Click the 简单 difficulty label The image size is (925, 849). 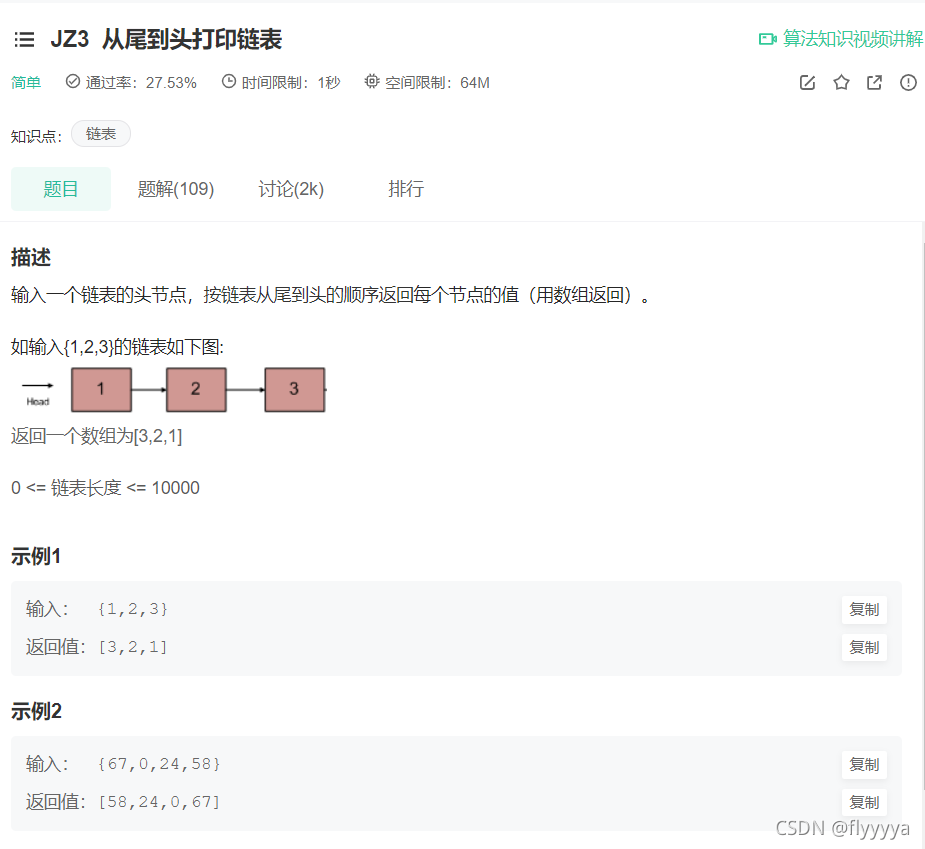point(26,83)
